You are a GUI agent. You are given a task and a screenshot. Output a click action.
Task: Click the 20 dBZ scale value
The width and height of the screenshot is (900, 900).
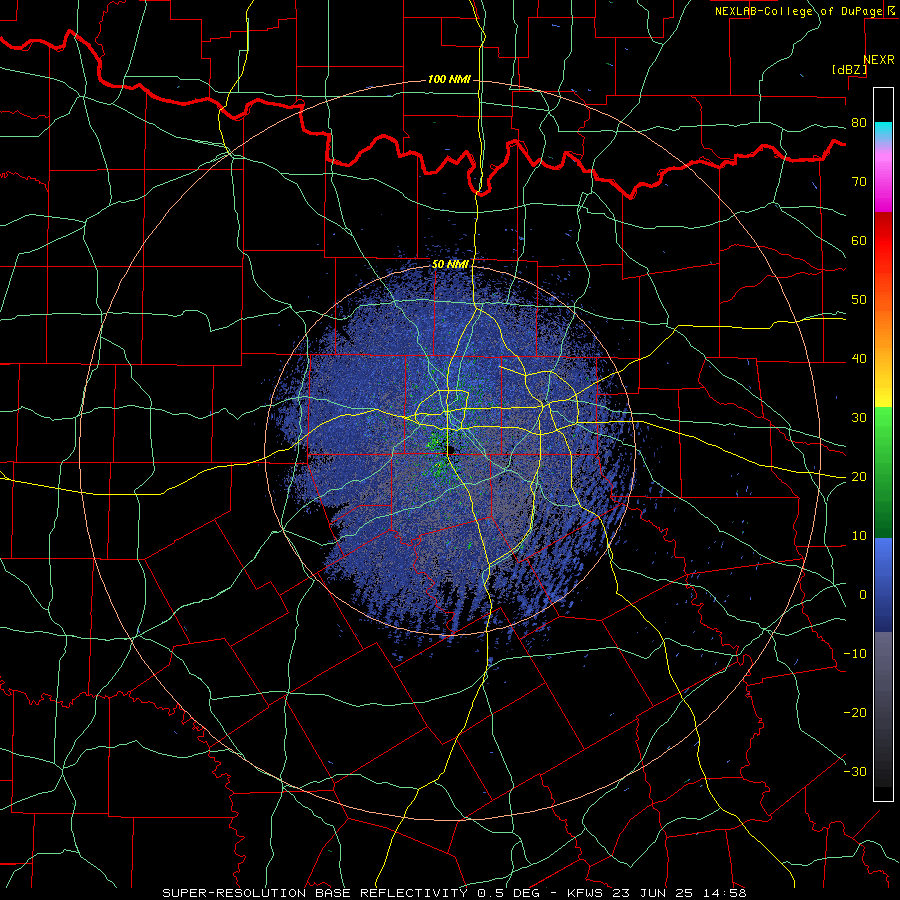[x=859, y=477]
